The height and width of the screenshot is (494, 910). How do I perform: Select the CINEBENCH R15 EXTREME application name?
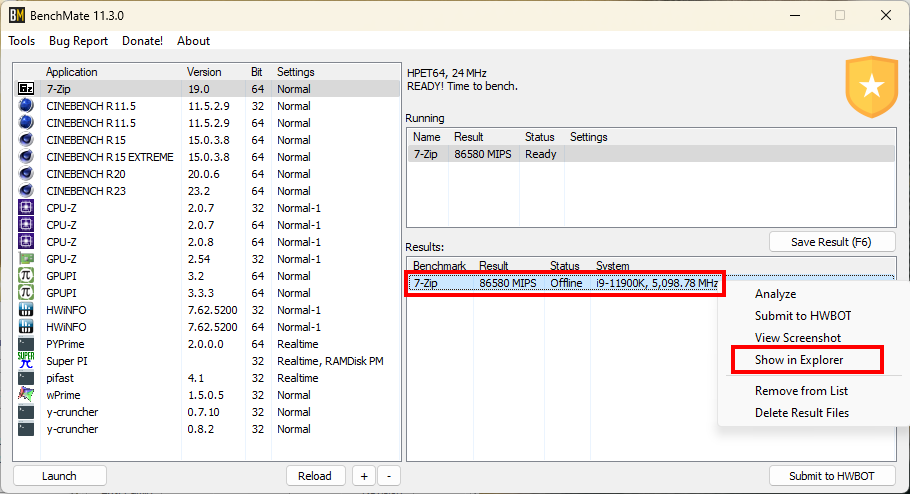[x=110, y=157]
